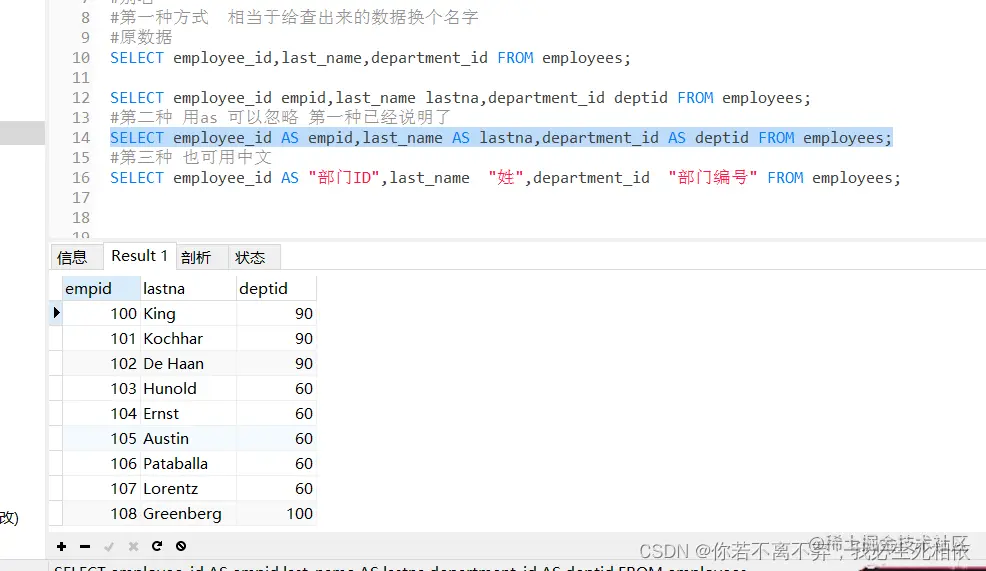The height and width of the screenshot is (571, 986).
Task: Click comment text on line 8
Action: [x=294, y=18]
